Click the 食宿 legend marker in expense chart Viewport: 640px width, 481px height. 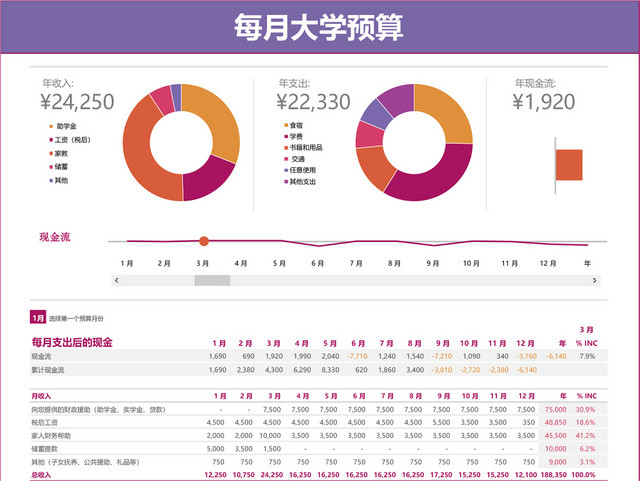tap(287, 125)
